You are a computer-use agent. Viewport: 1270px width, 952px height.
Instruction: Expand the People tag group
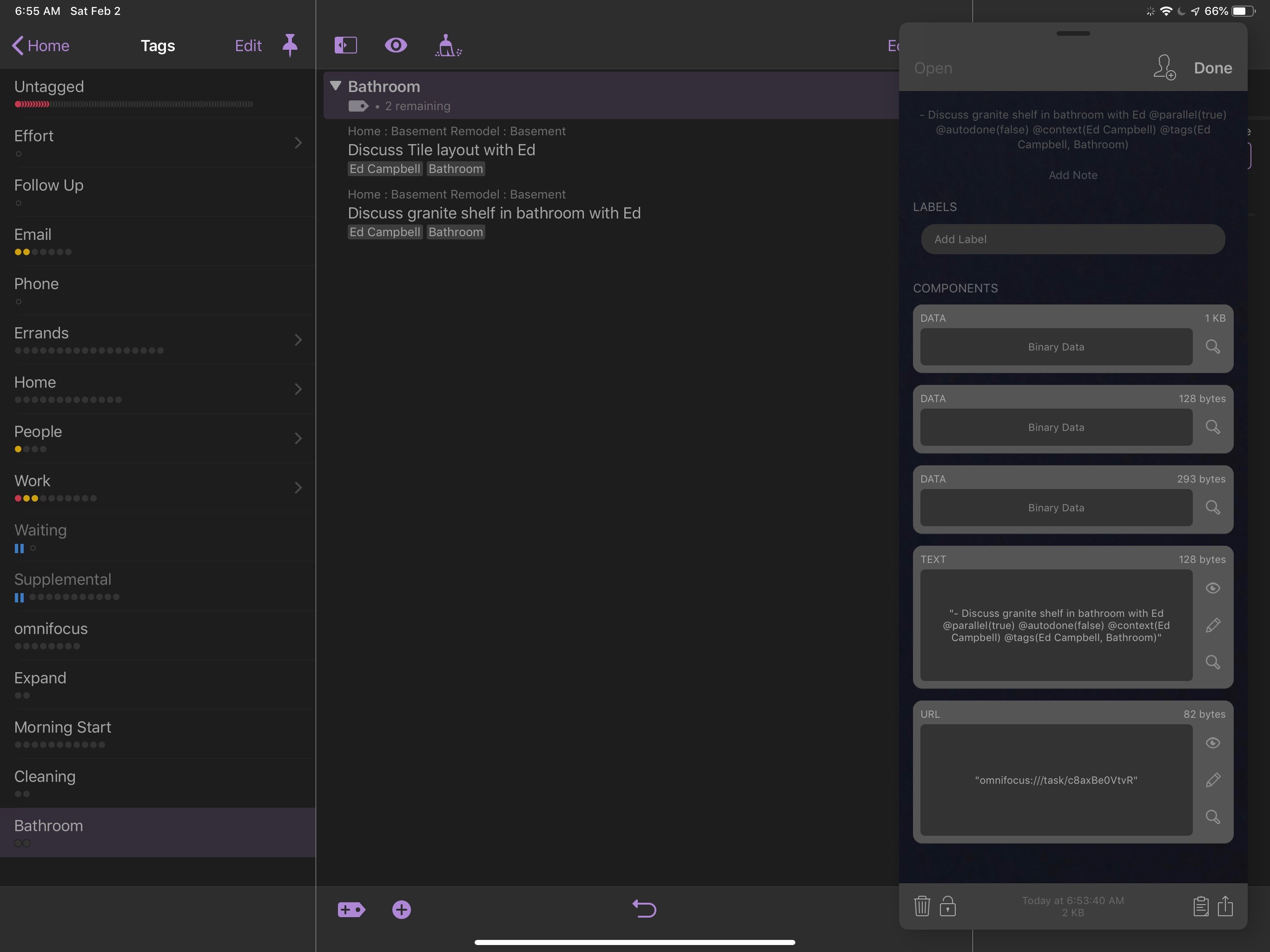[297, 438]
